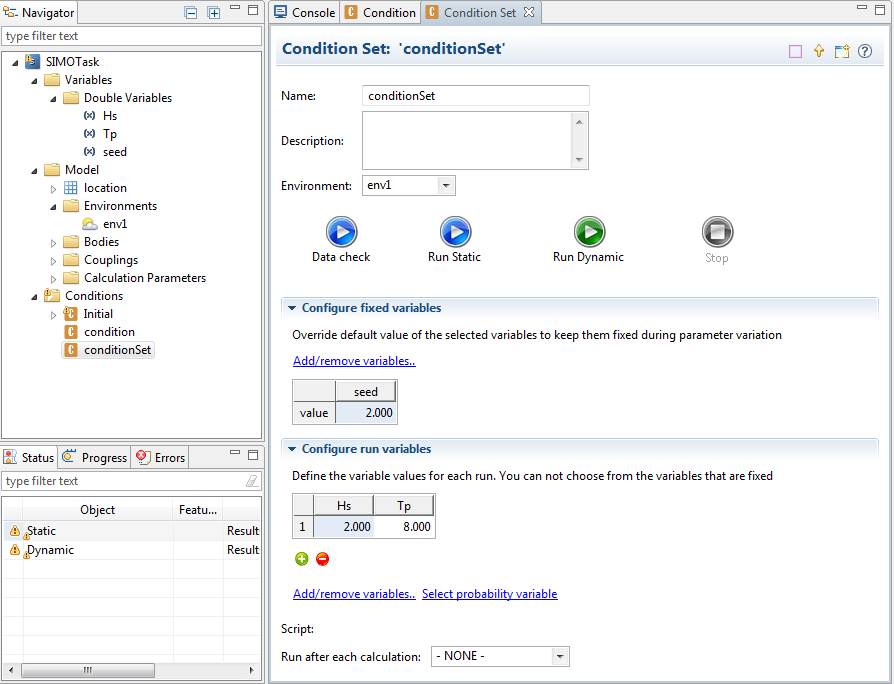This screenshot has height=684, width=894.
Task: Open the Errors tab
Action: [x=161, y=458]
